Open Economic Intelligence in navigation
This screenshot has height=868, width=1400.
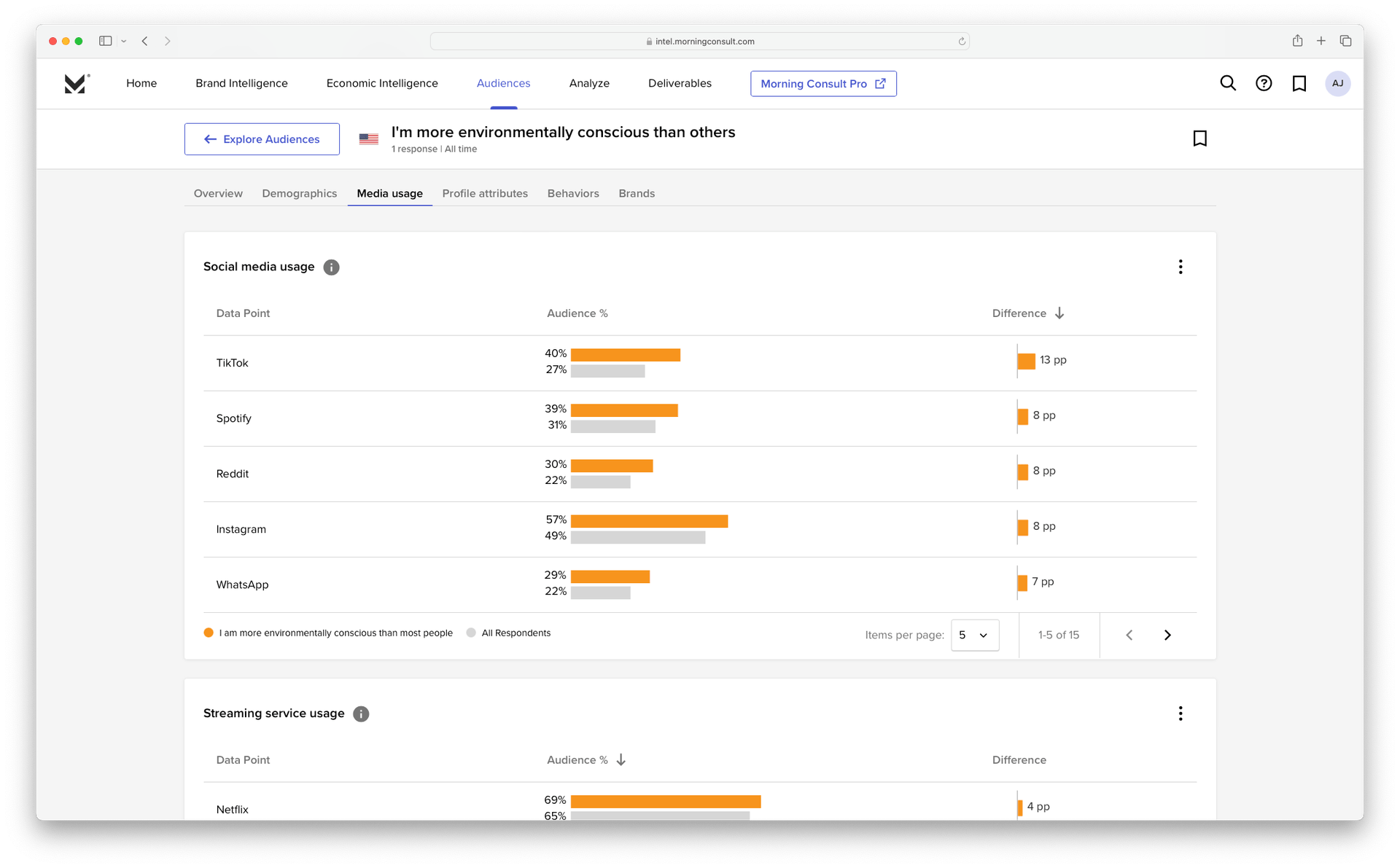382,83
